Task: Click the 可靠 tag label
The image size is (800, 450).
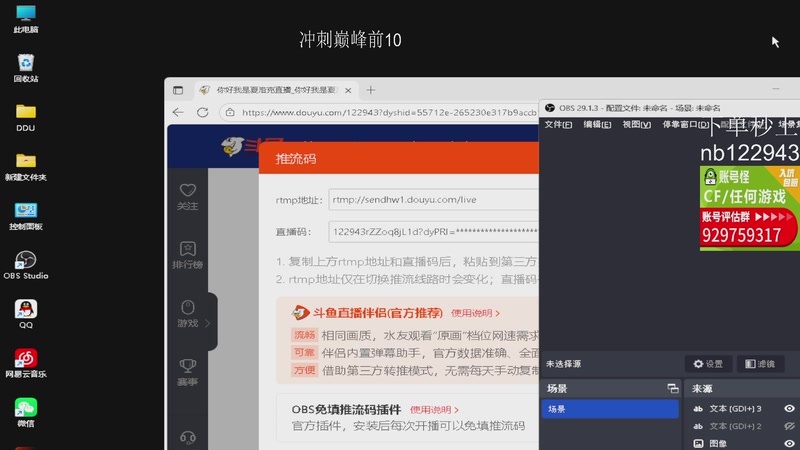Action: click(x=305, y=353)
